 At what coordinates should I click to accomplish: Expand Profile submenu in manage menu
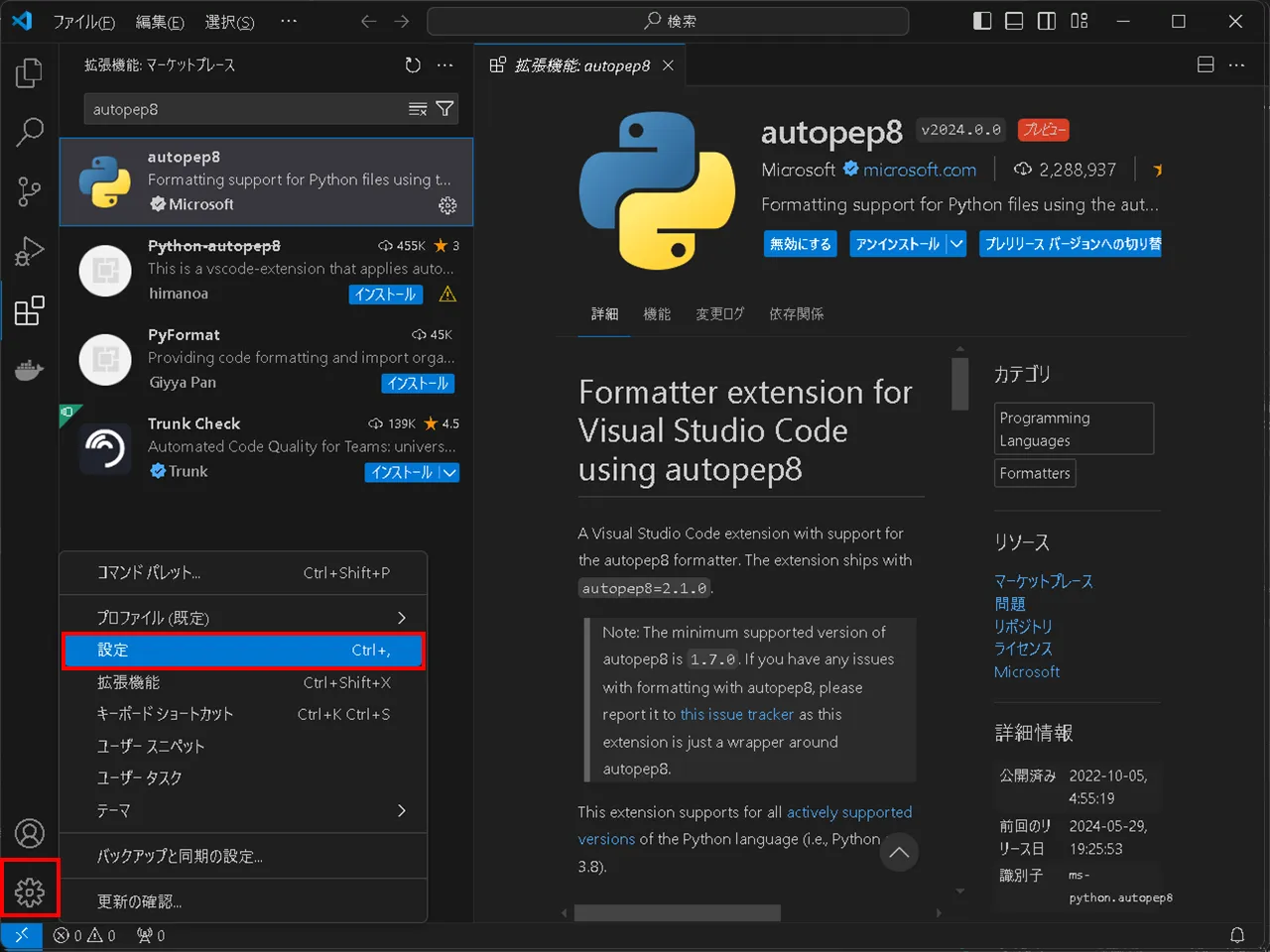coord(402,618)
